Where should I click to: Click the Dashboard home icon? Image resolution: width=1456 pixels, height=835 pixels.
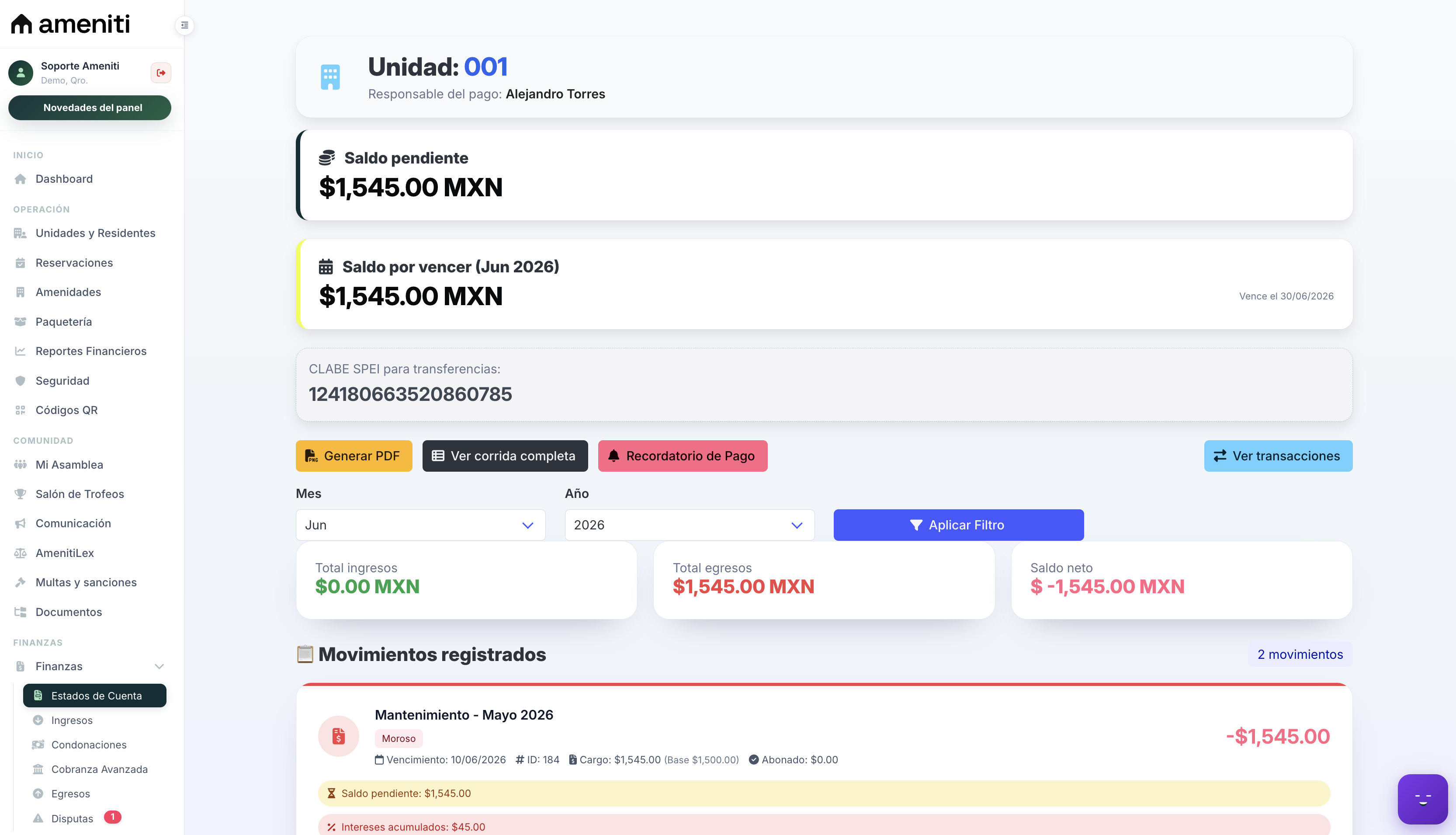[21, 179]
